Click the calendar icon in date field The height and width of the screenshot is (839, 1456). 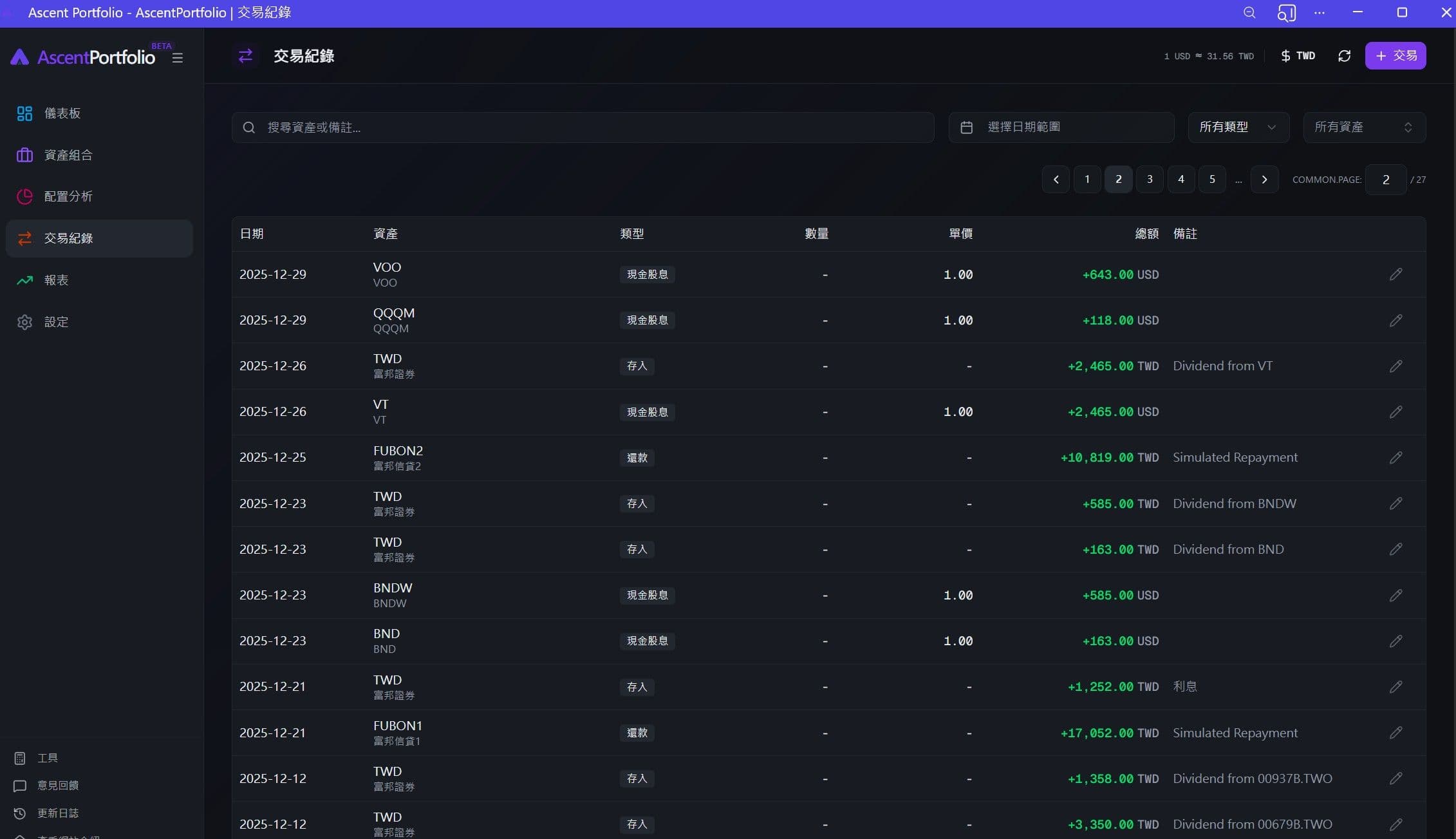pyautogui.click(x=966, y=127)
